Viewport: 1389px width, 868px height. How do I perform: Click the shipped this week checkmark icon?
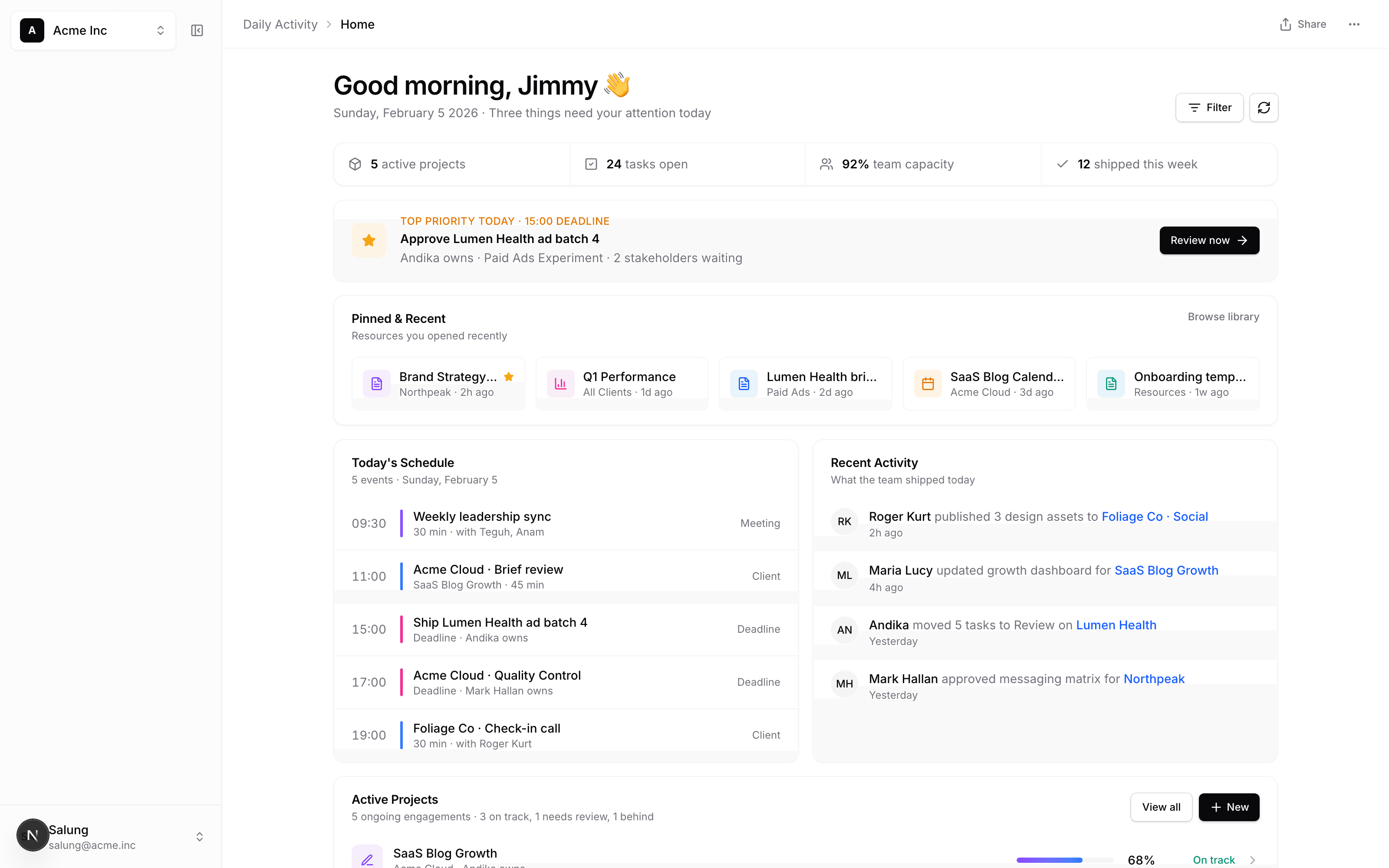pyautogui.click(x=1063, y=164)
